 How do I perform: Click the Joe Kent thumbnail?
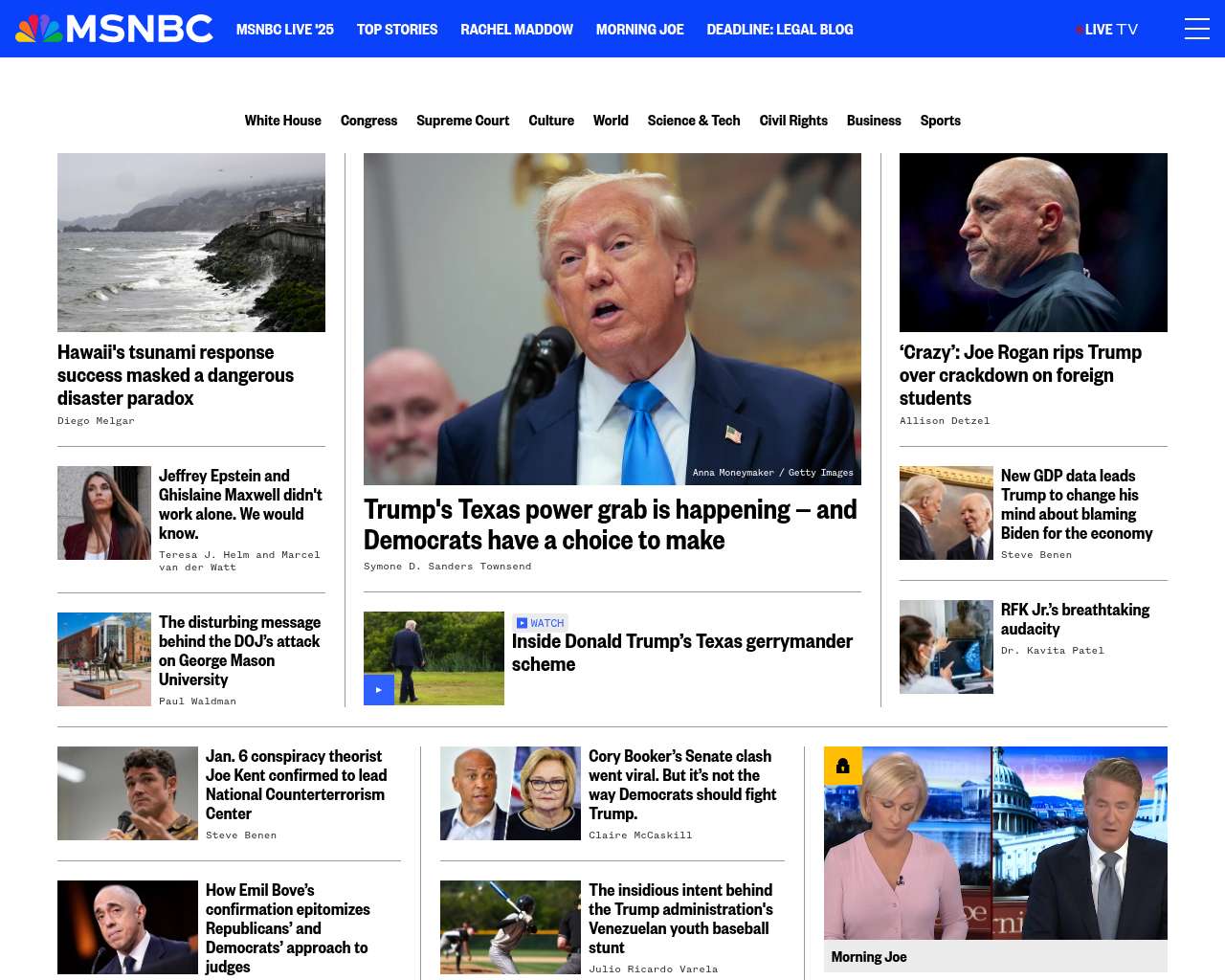127,793
